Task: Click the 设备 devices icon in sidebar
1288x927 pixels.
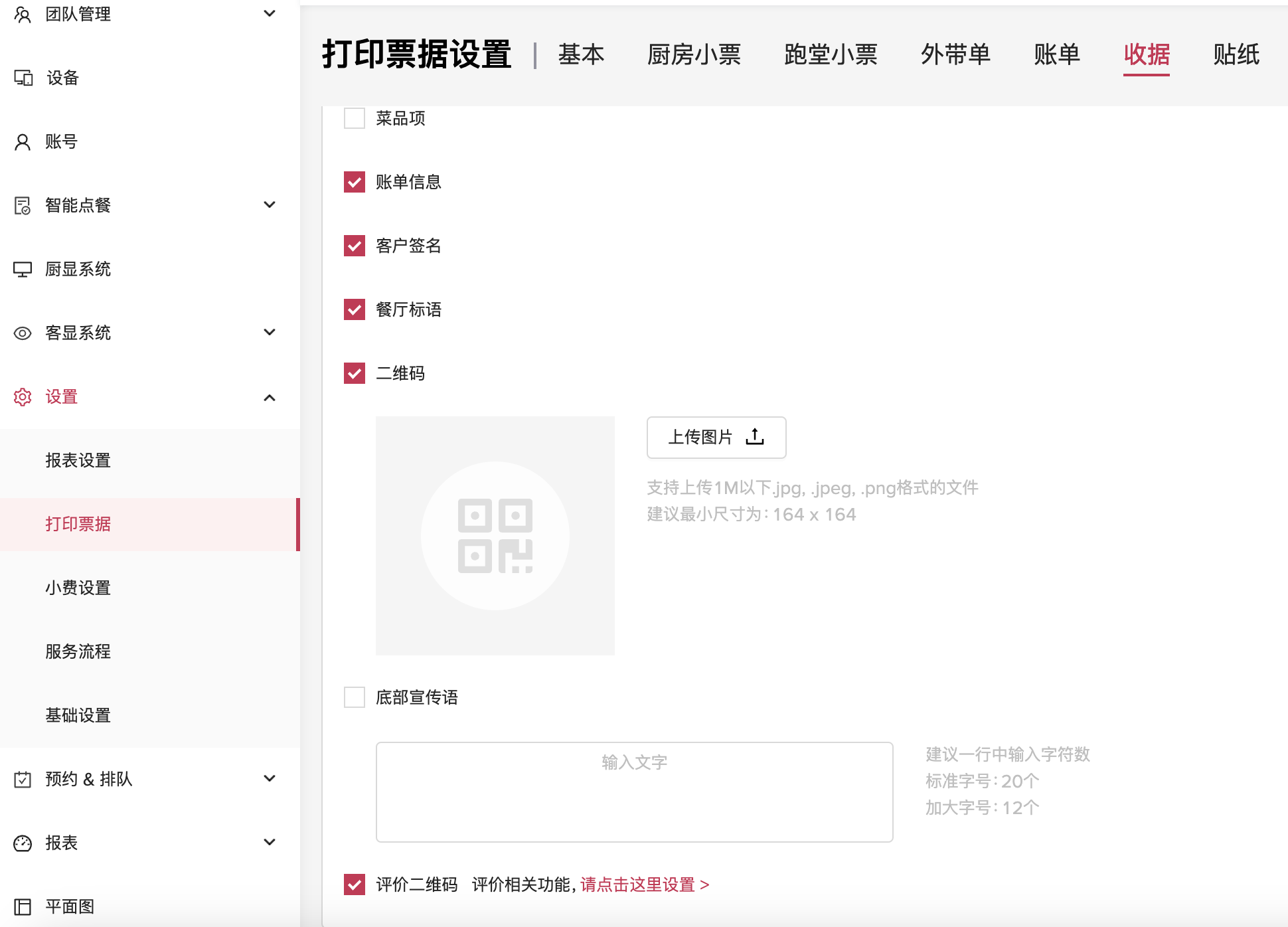Action: pyautogui.click(x=23, y=78)
